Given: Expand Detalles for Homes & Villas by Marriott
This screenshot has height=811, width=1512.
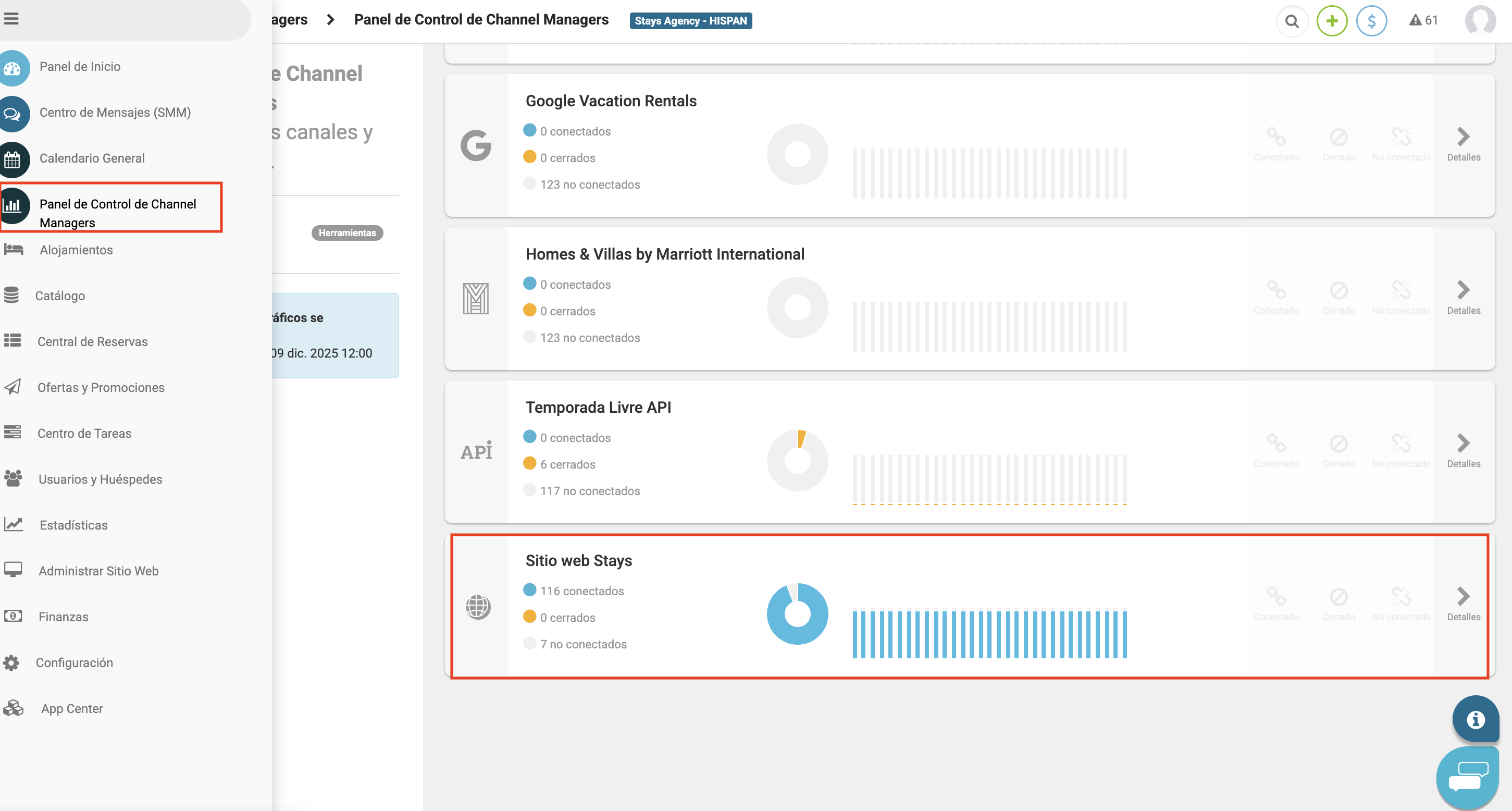Looking at the screenshot, I should pyautogui.click(x=1463, y=297).
